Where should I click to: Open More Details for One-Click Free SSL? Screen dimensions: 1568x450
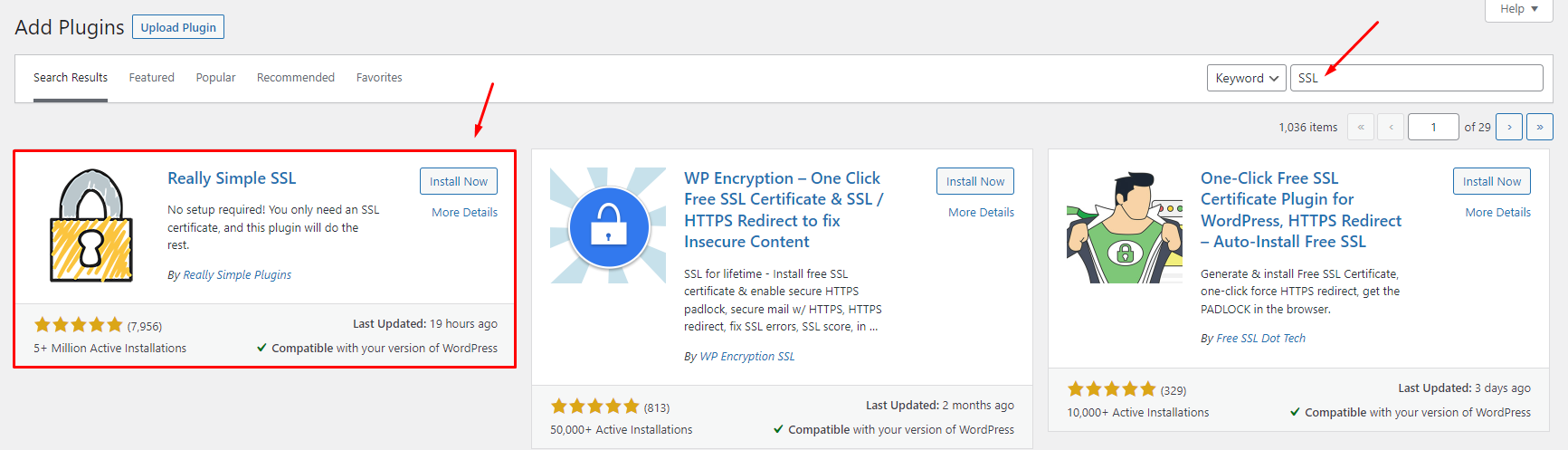click(1497, 212)
